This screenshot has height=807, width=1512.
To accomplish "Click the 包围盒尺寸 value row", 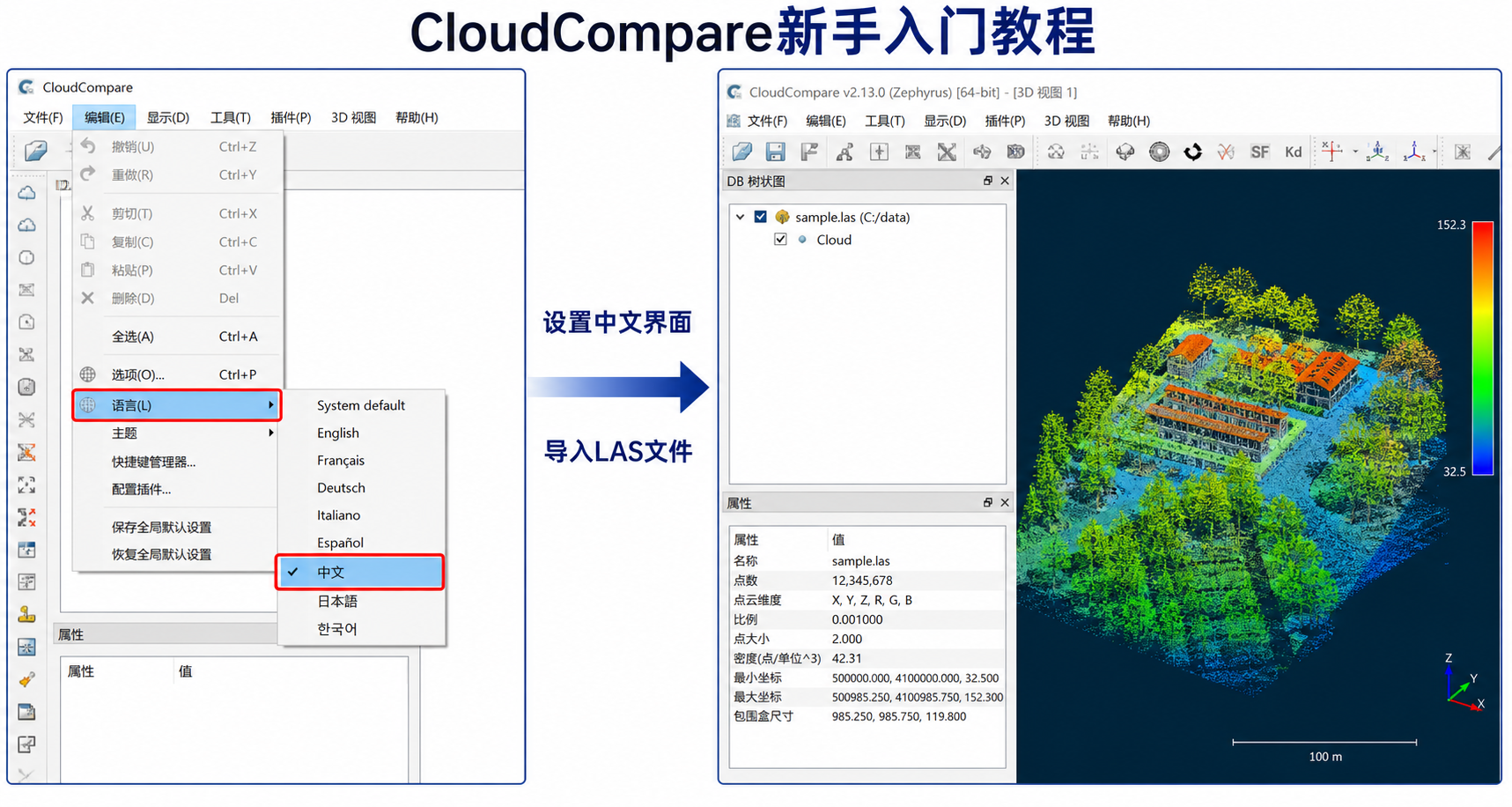I will pyautogui.click(x=867, y=716).
